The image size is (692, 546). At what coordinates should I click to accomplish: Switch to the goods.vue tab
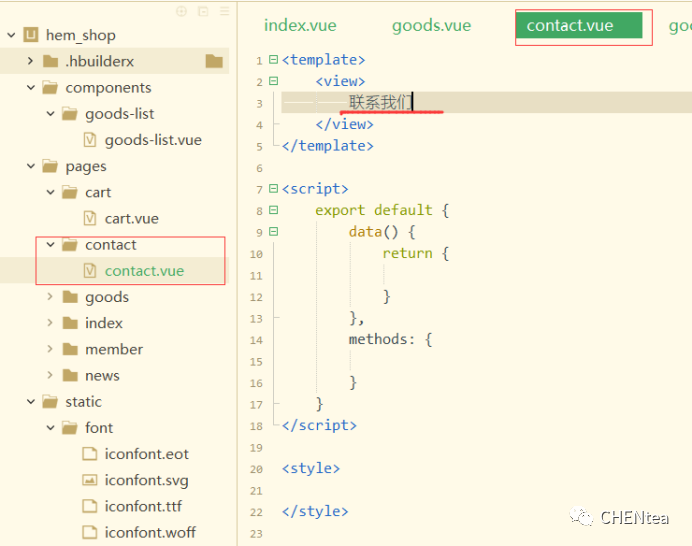[x=432, y=26]
